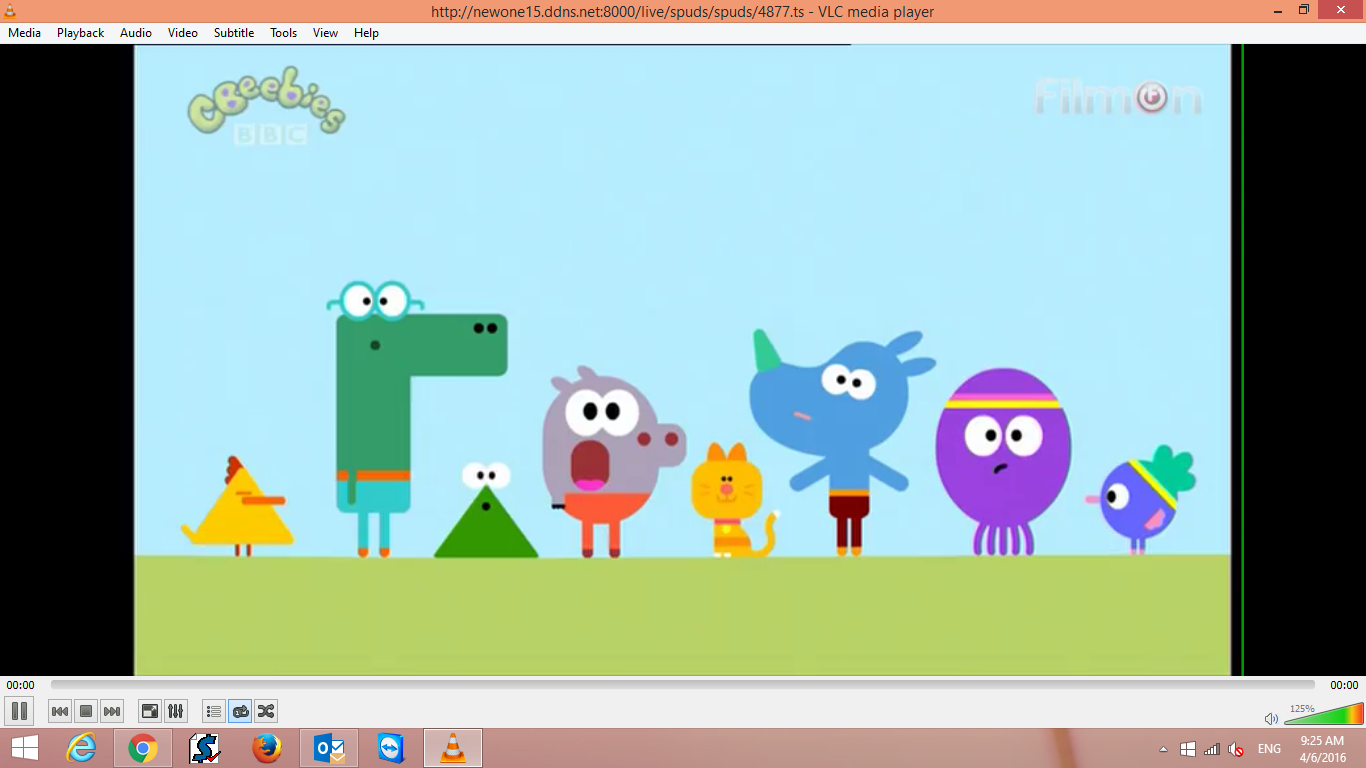Open the Audio menu
This screenshot has height=768, width=1366.
click(x=136, y=32)
